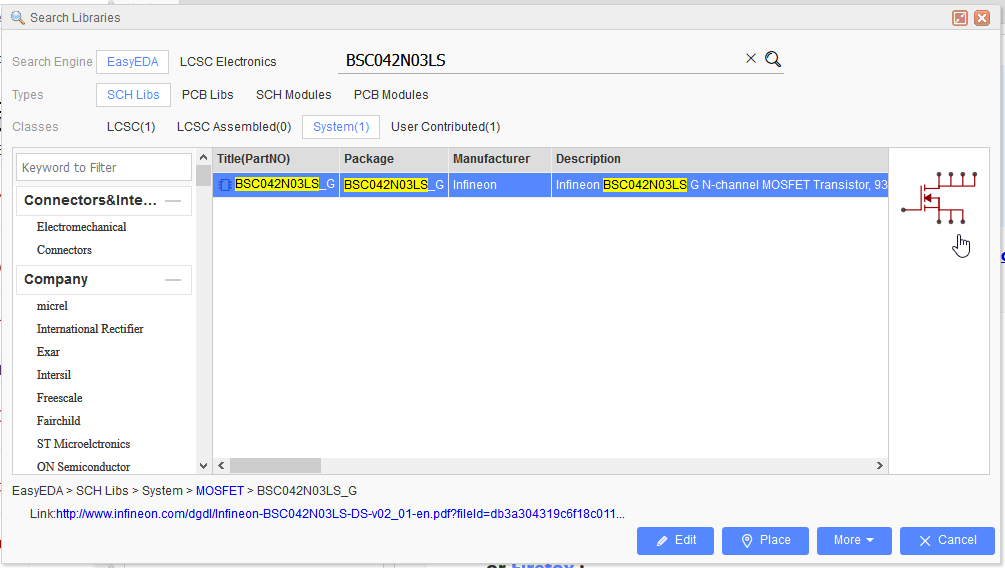Sort by Package column header
This screenshot has width=1005, height=568.
tap(394, 159)
